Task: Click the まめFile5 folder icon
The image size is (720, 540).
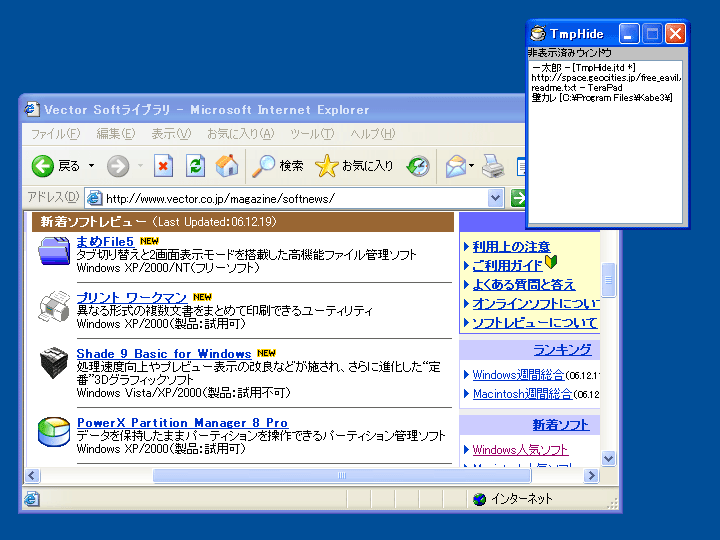Action: tap(54, 251)
